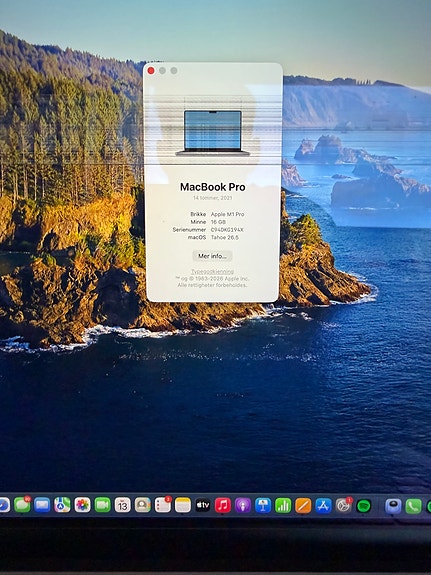Open the Photos app in Dock

83,505
